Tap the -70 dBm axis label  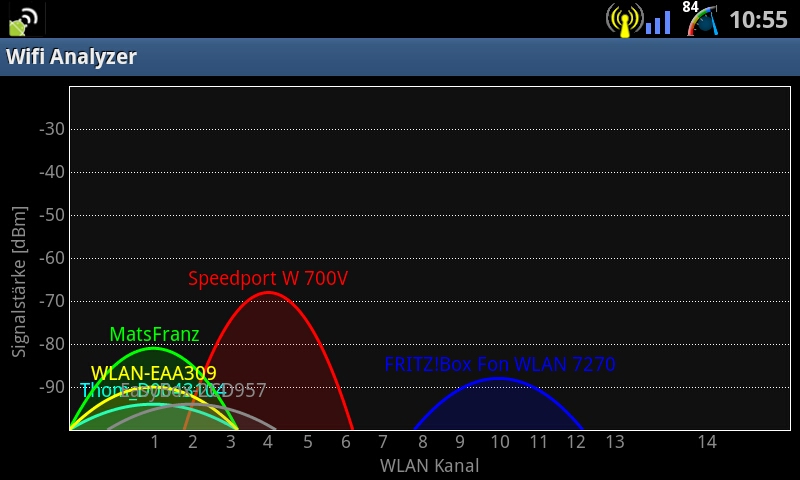pyautogui.click(x=52, y=301)
